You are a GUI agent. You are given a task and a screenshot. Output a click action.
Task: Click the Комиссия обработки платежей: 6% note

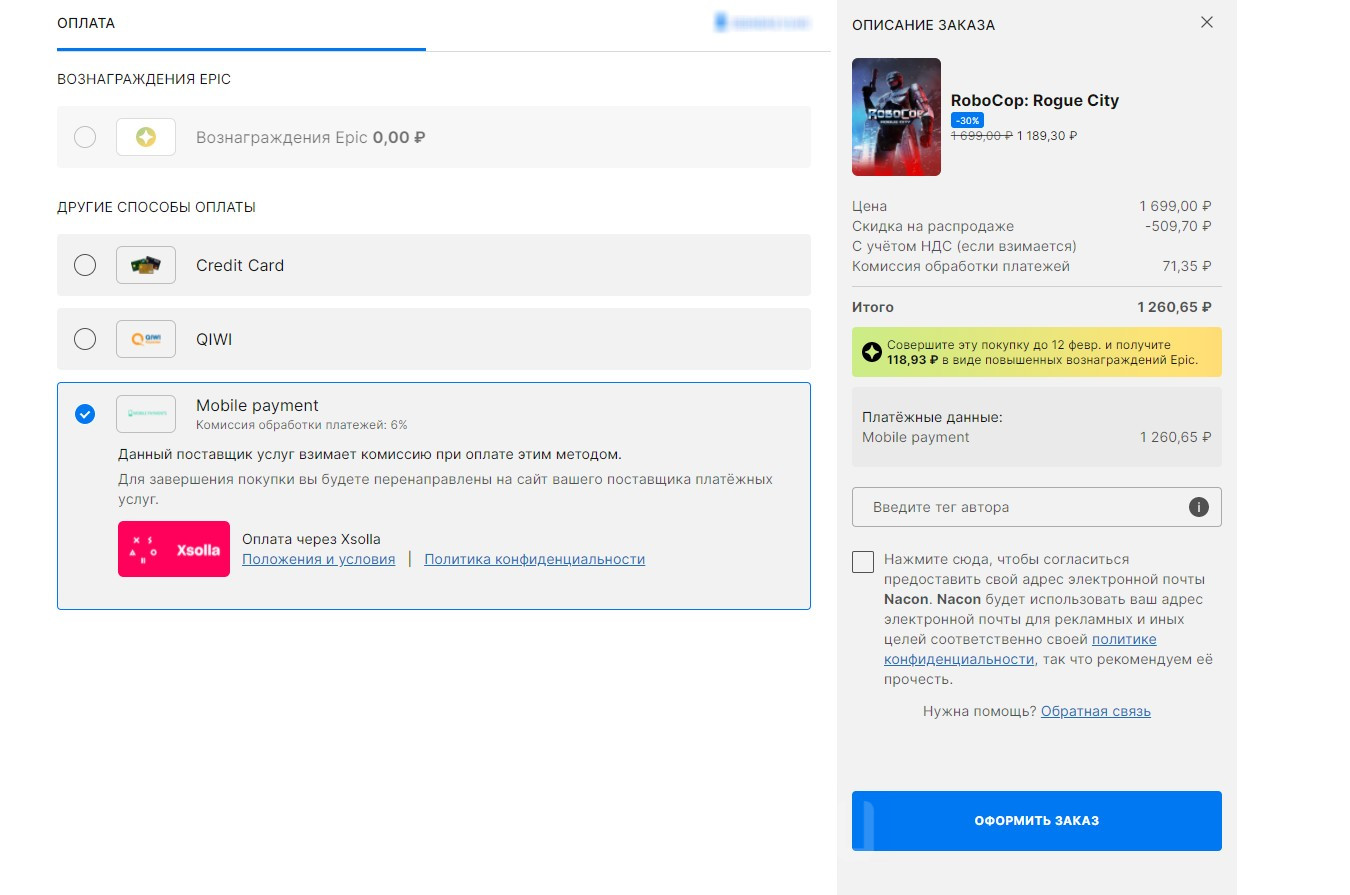(302, 425)
